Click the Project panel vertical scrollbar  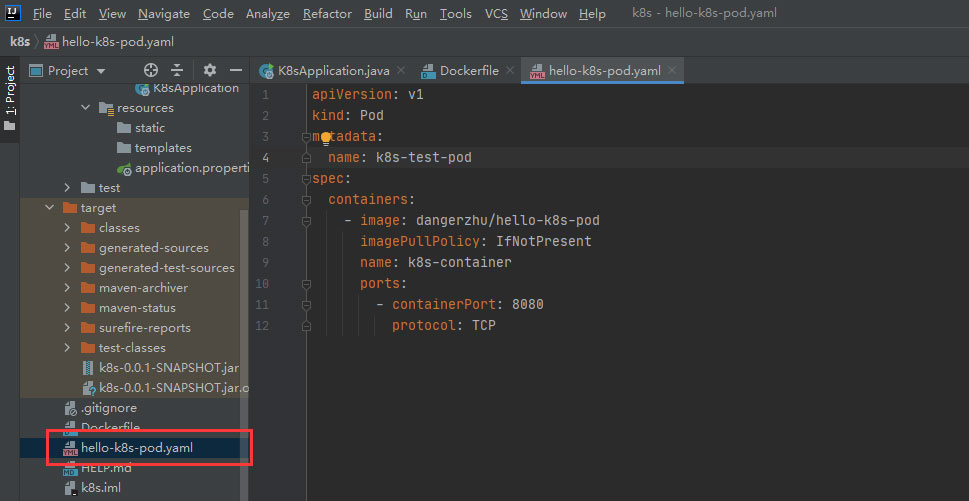(x=245, y=300)
